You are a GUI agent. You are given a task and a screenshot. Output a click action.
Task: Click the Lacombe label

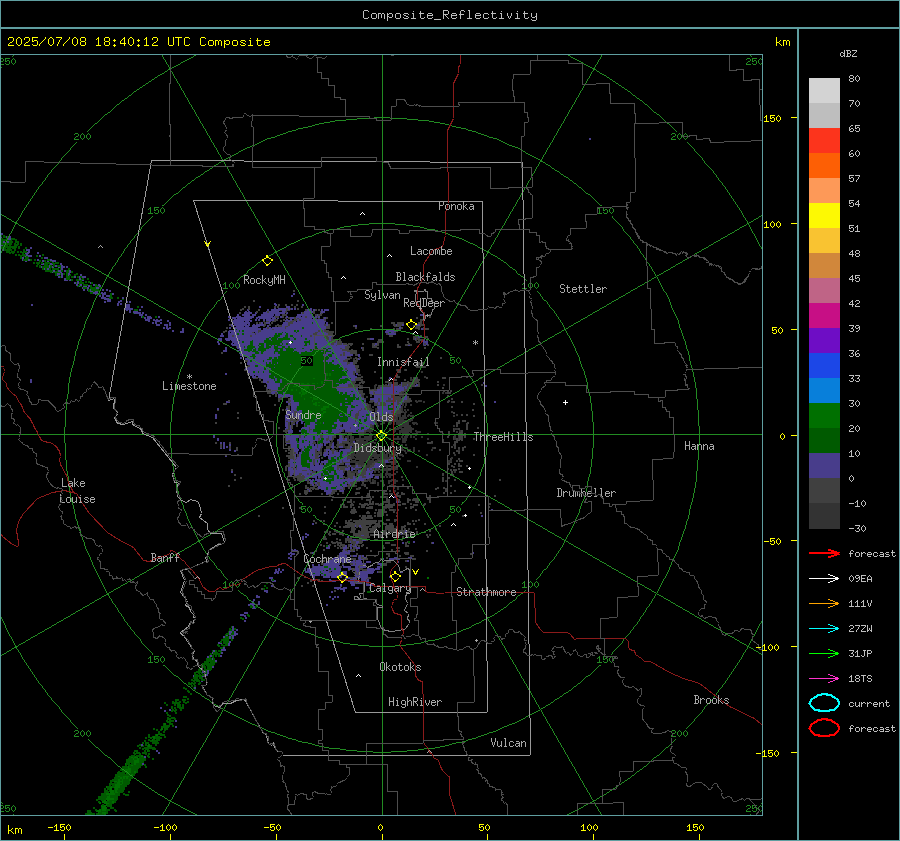(x=431, y=251)
